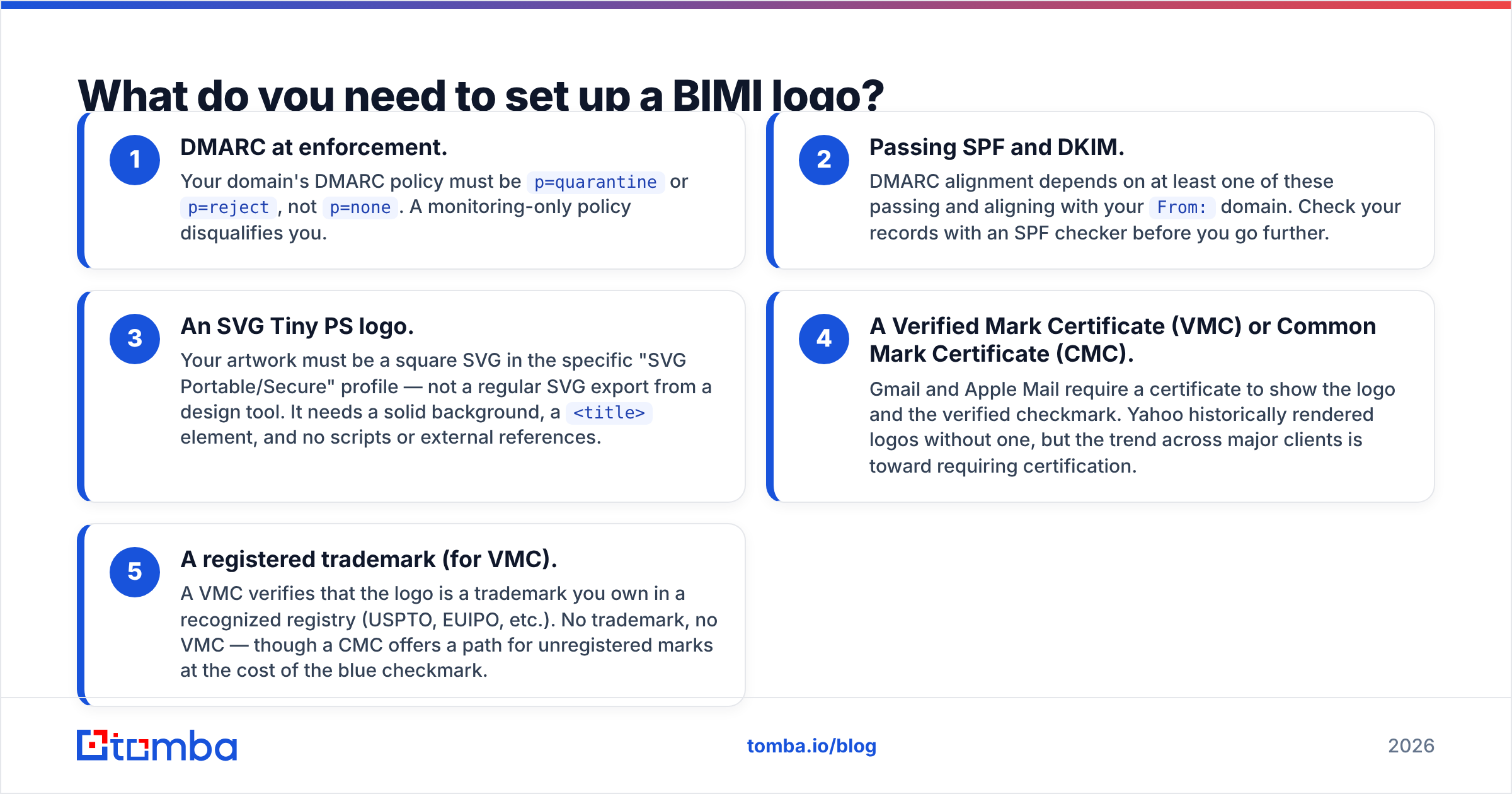Click the 'recognized registry (USPTO, EUIPO, etc.)' line
This screenshot has height=794, width=1512.
tap(449, 620)
